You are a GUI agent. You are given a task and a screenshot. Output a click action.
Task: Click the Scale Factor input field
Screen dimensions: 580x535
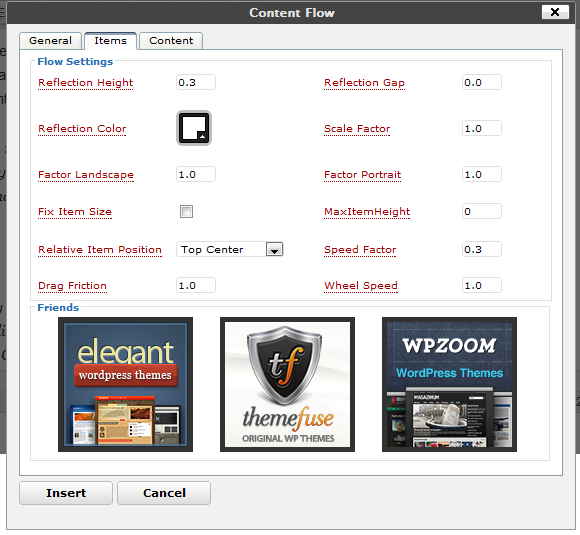tap(482, 128)
